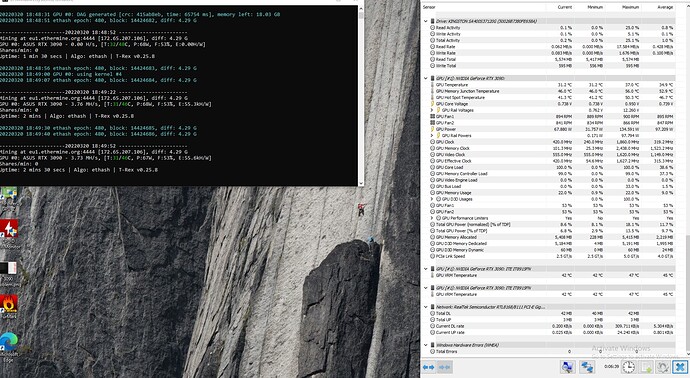The height and width of the screenshot is (378, 690).
Task: Click HWiNFO expand sensor columns arrows button
Action: click(428, 367)
